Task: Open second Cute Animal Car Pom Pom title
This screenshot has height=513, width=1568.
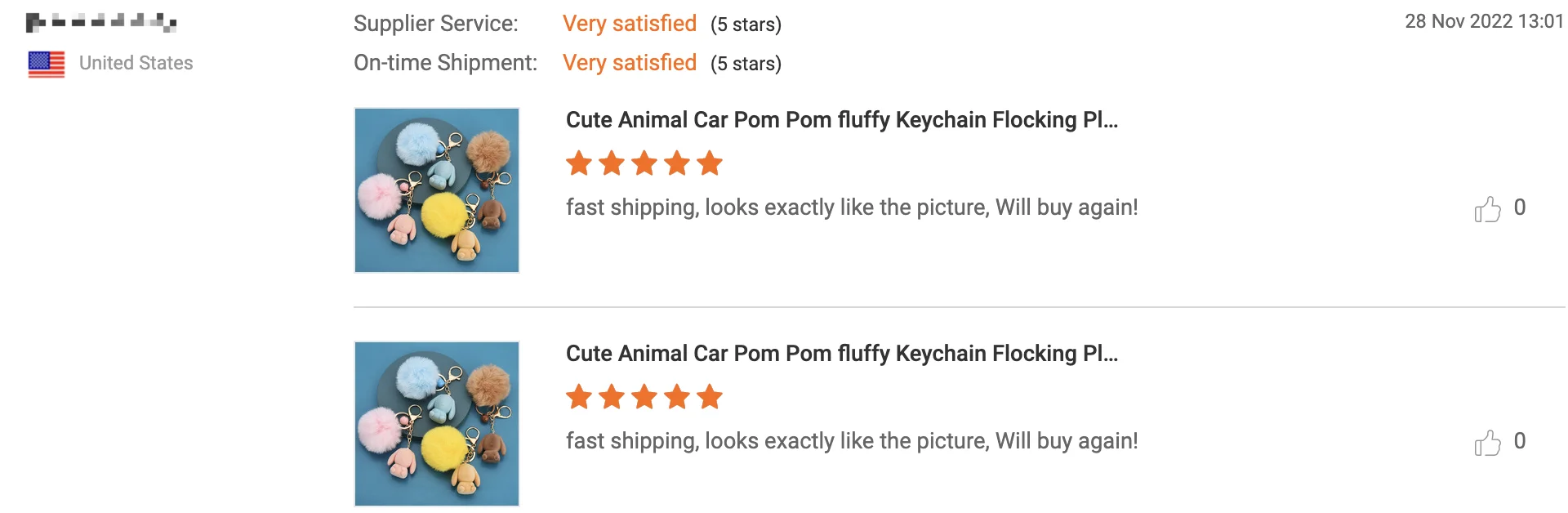Action: (841, 354)
